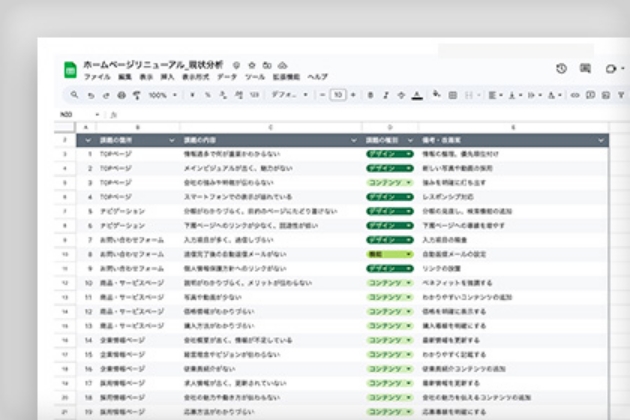Open the コンテンツ dropdown chip in item 3 row
The image size is (630, 420).
pos(390,182)
